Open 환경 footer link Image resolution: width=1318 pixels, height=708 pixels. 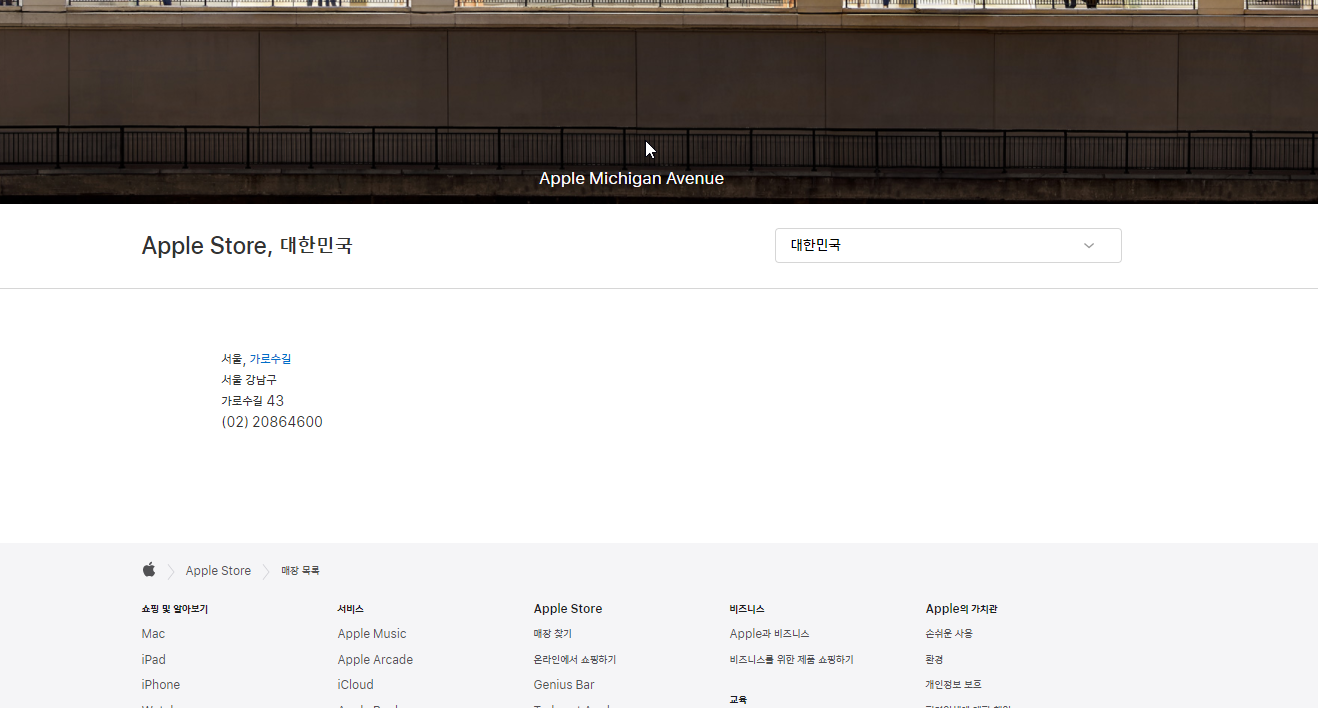click(x=934, y=660)
